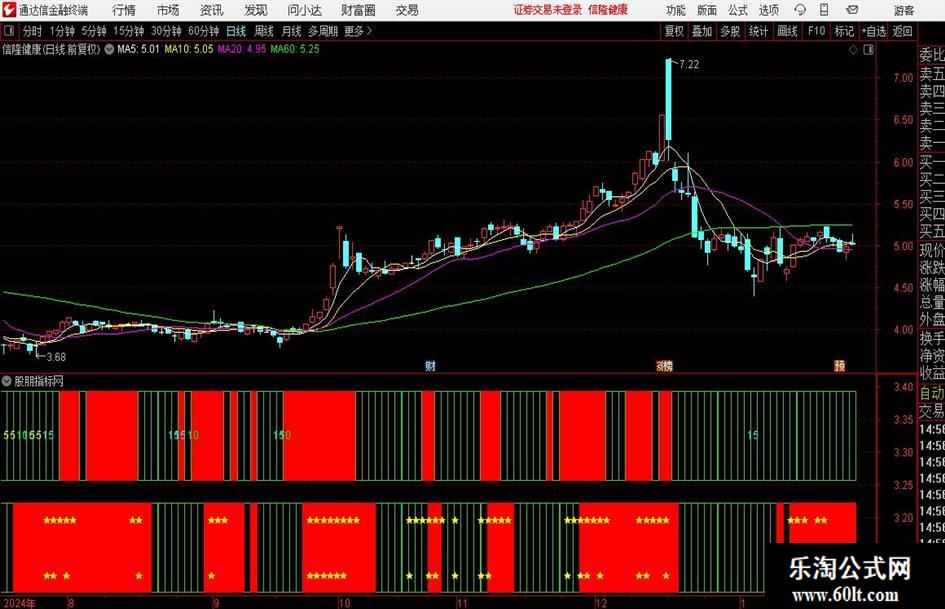The image size is (945, 609).
Task: Click the 证券交易未登录 login link
Action: (548, 10)
